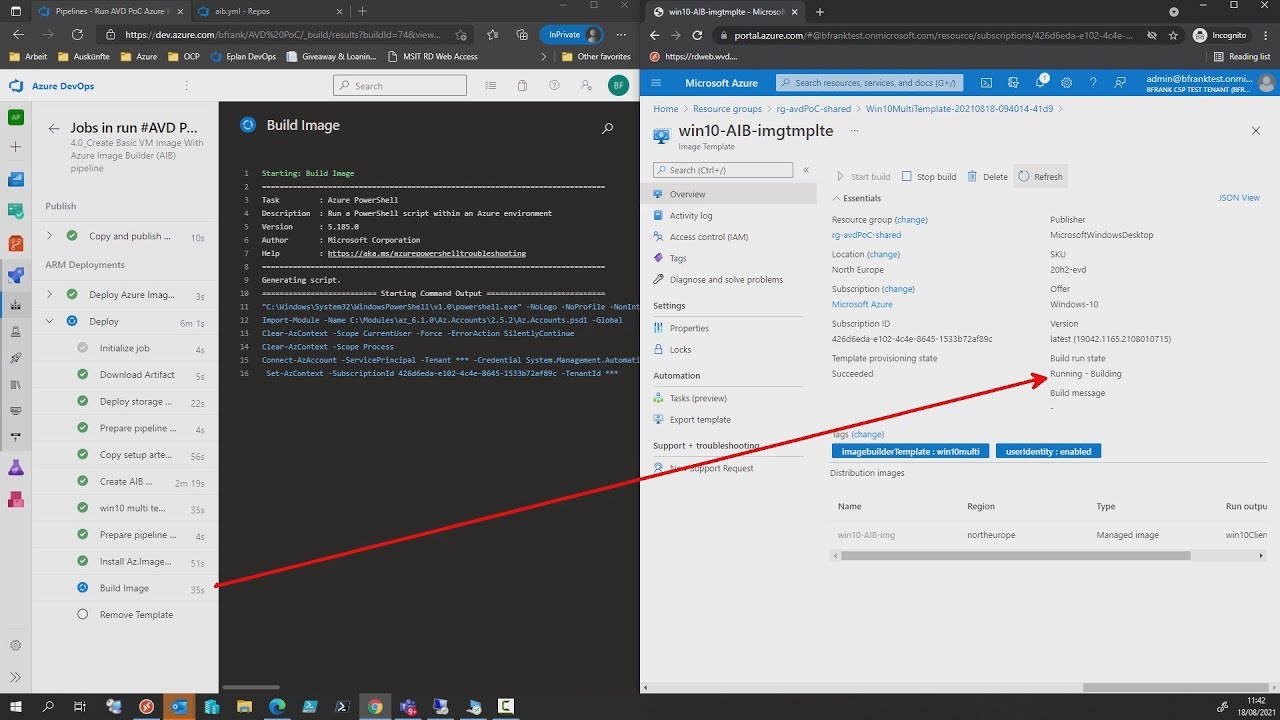Open DevOps work items list icon
1280x720 pixels.
(490, 86)
